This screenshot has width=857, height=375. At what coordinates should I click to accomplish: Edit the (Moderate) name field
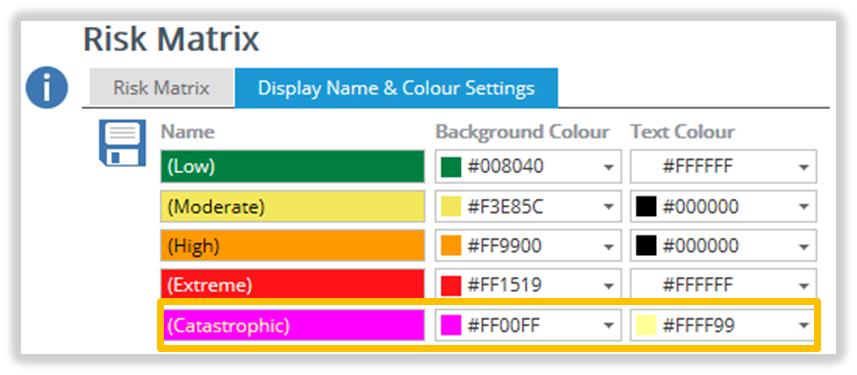[292, 206]
